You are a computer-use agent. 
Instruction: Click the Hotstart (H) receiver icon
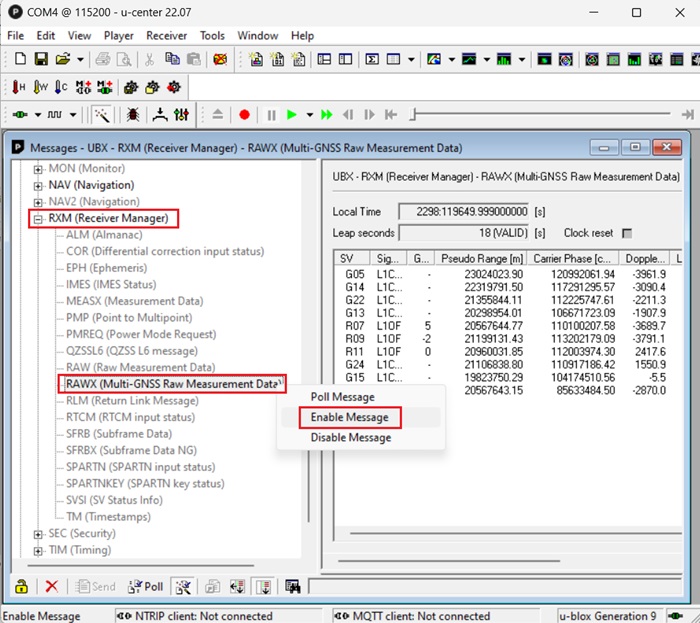coord(19,88)
